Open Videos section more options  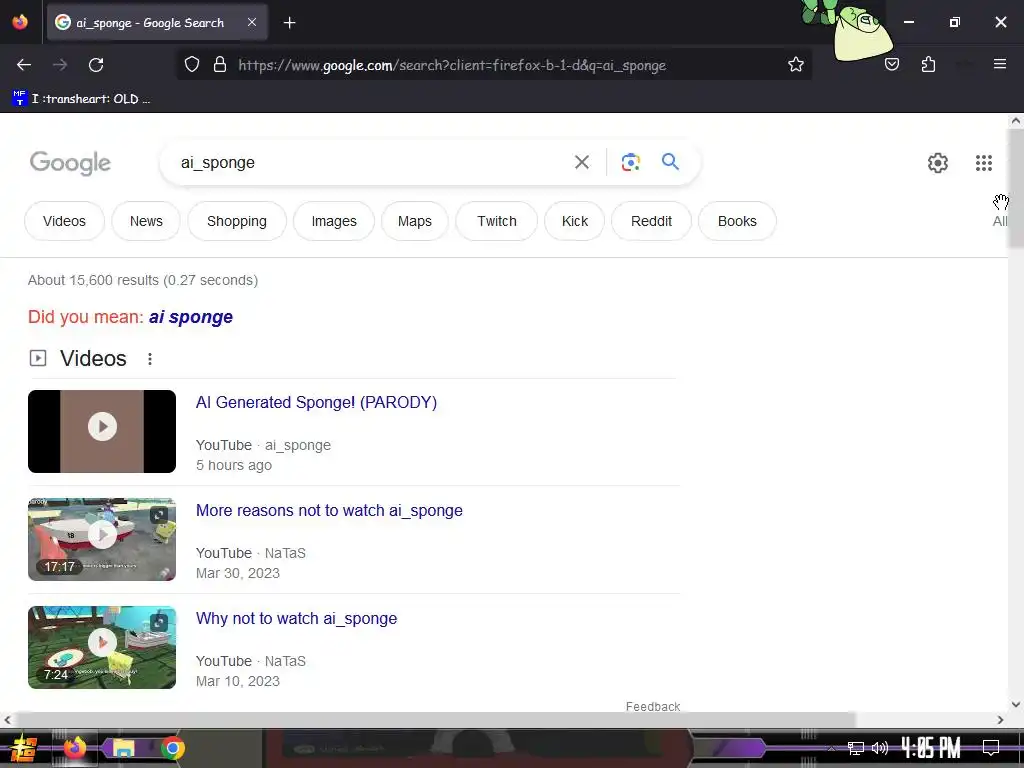(x=150, y=359)
